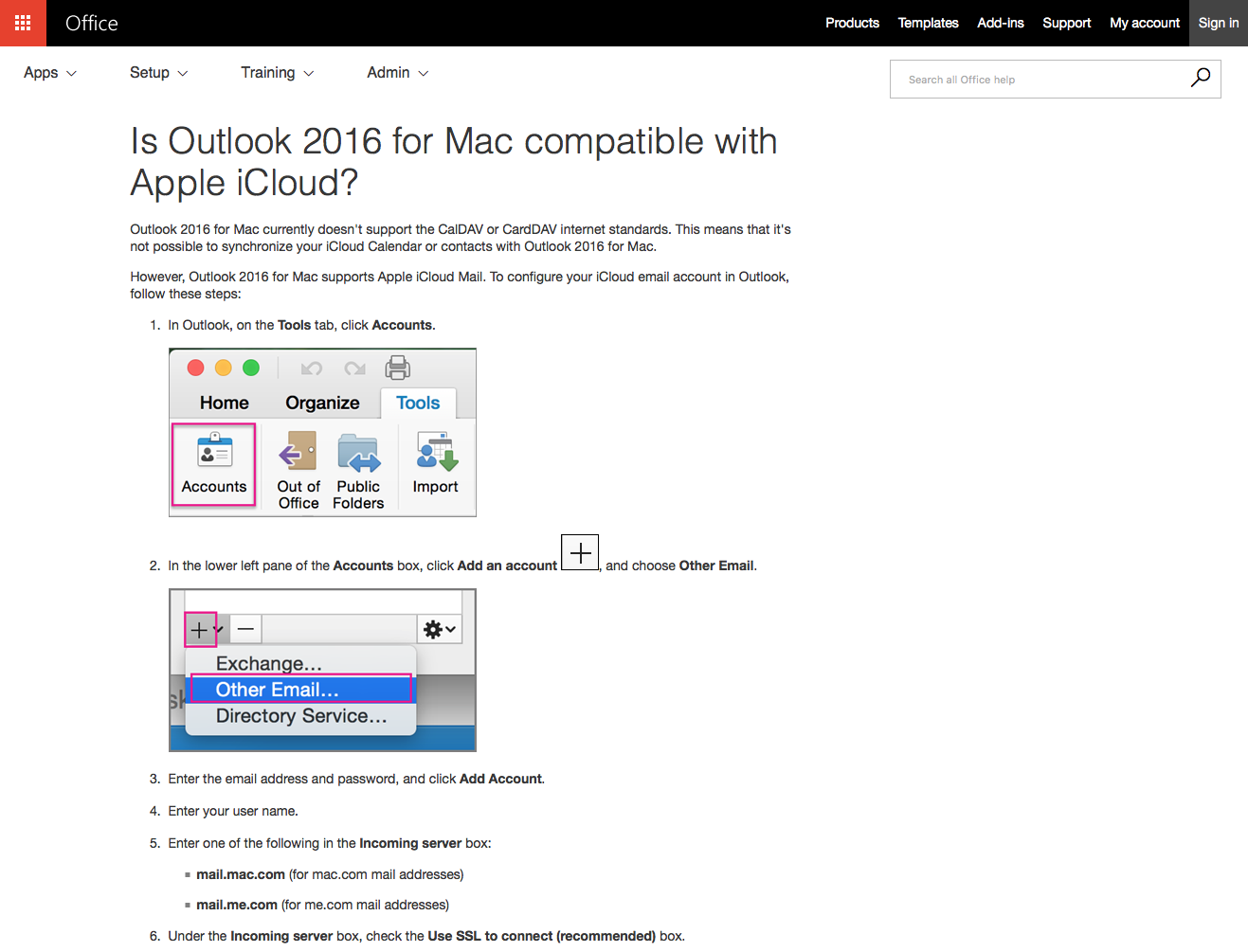Click the paragraph starting "Outlook 2016 for Mac currently"
Image resolution: width=1248 pixels, height=952 pixels.
(461, 238)
